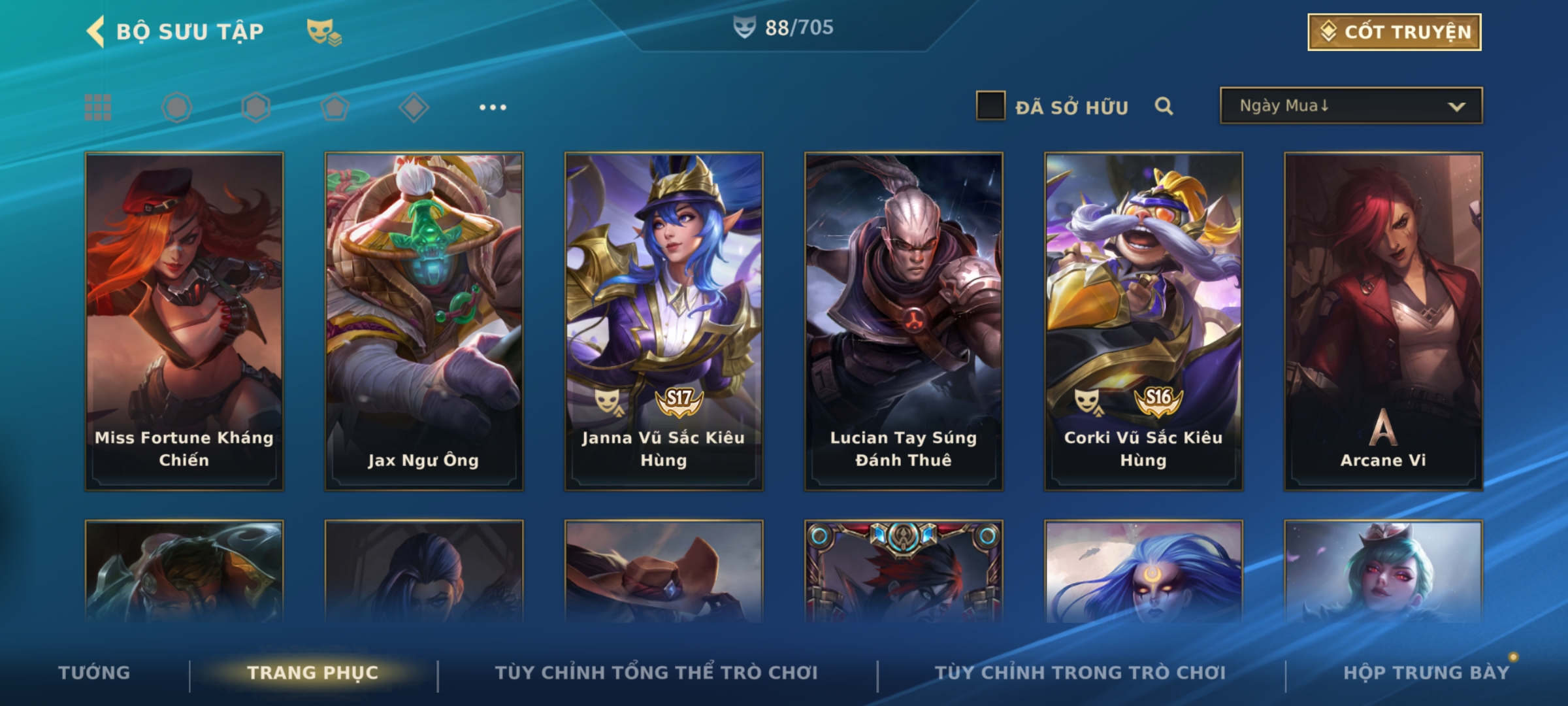Click the Cốt Truyện button

click(x=1394, y=32)
